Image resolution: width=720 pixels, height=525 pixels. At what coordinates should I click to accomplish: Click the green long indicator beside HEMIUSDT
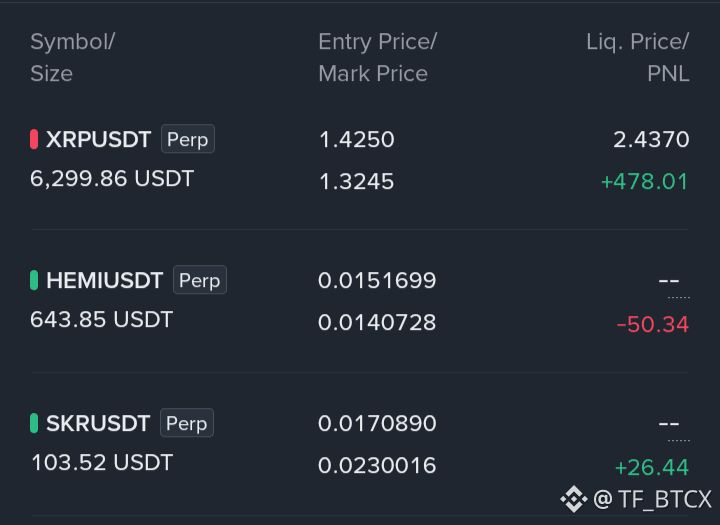(34, 280)
